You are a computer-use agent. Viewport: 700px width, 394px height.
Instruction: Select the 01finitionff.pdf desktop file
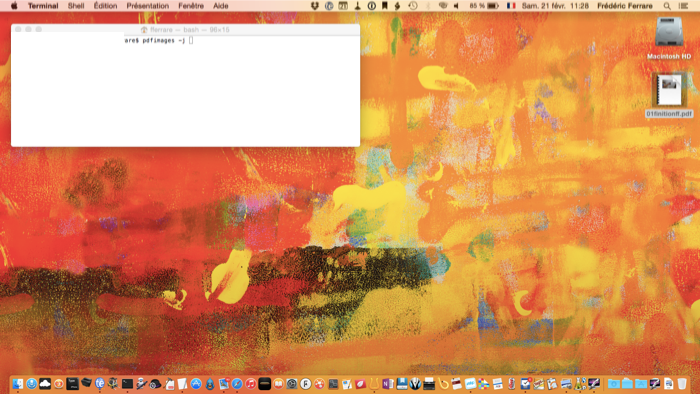tap(669, 95)
